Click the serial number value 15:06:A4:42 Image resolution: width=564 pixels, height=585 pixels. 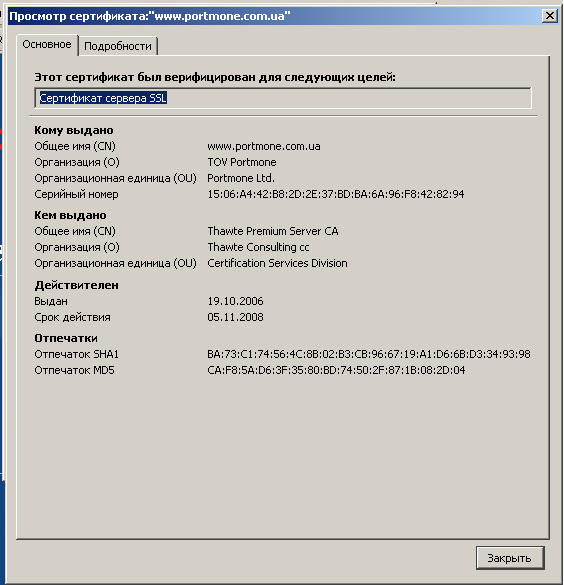[x=336, y=194]
